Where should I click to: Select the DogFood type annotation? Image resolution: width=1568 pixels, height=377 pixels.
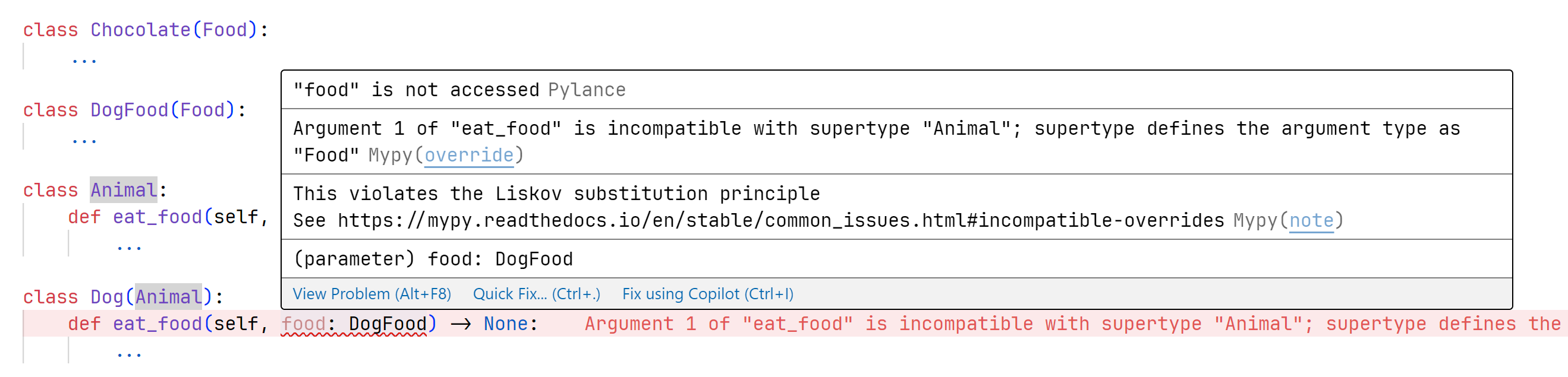388,324
